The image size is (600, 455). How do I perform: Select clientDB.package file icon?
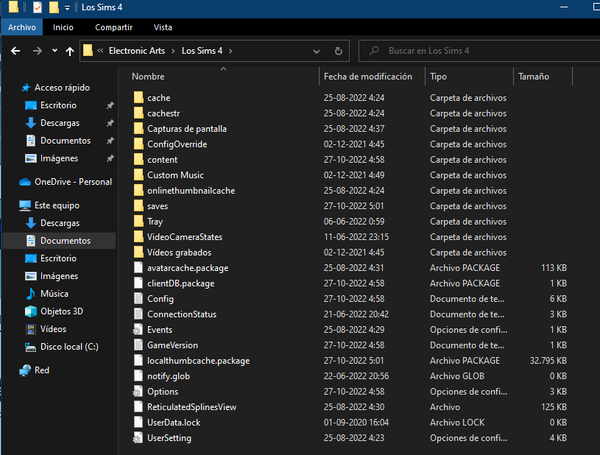139,283
